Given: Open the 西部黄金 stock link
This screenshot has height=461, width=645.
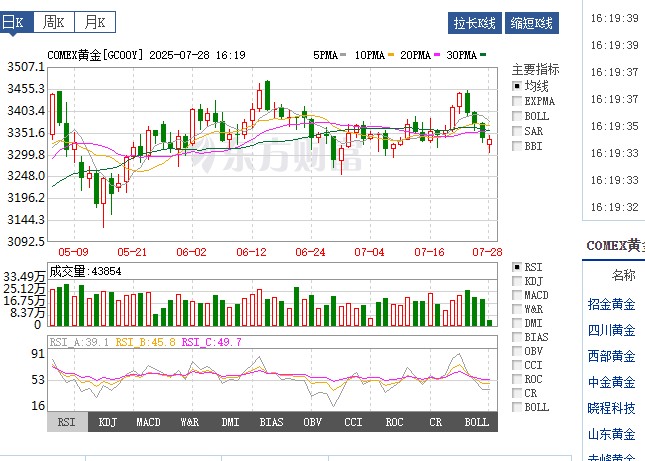Looking at the screenshot, I should pos(611,356).
